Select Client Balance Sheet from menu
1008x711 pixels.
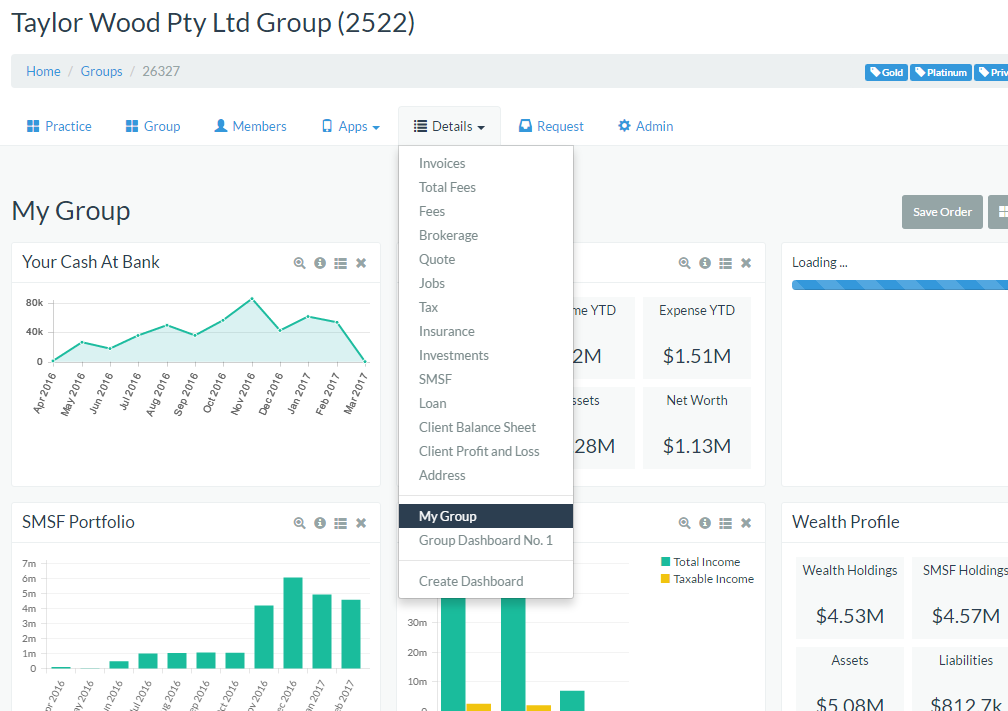coord(477,427)
